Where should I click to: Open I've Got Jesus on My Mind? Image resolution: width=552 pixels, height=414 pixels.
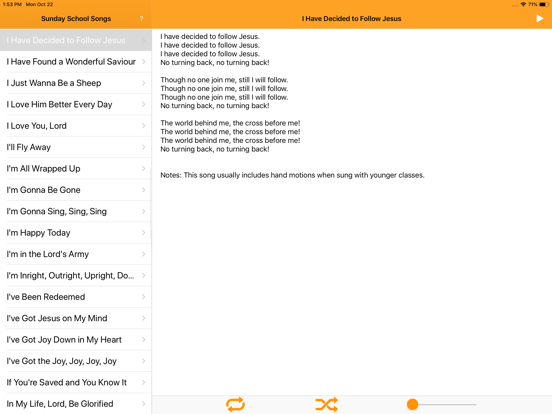(x=76, y=318)
